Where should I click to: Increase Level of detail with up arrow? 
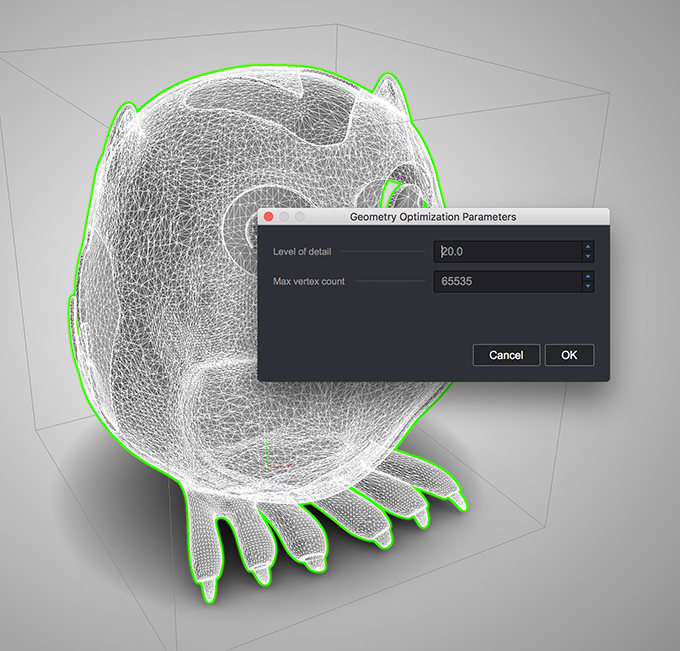[x=588, y=246]
